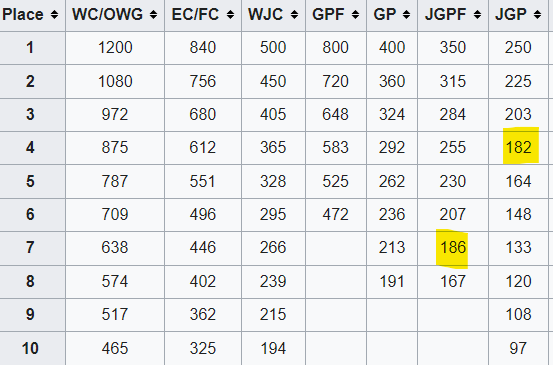Select the 97 JGP value
Viewport: 553px width, 365px height.
518,348
